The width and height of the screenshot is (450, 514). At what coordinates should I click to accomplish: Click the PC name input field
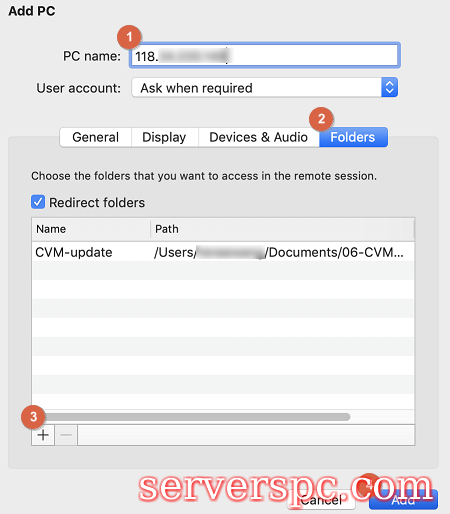(265, 55)
